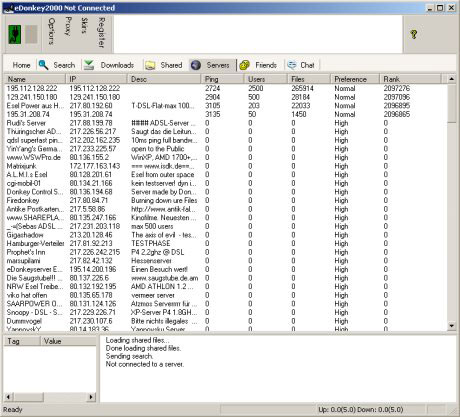
Task: Switch to the Search tab label
Action: (64, 65)
